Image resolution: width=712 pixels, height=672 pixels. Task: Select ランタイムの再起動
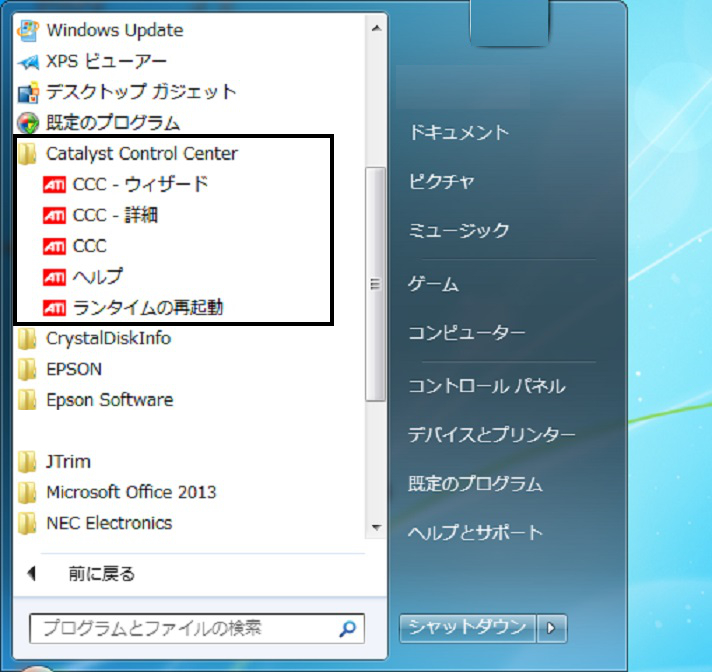click(148, 308)
